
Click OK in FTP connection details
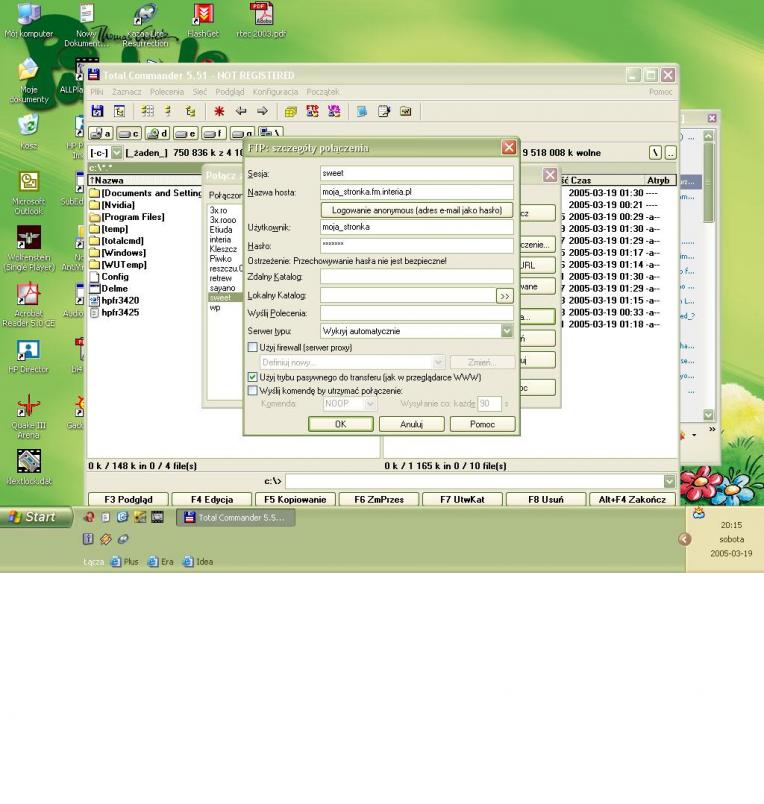(x=340, y=424)
